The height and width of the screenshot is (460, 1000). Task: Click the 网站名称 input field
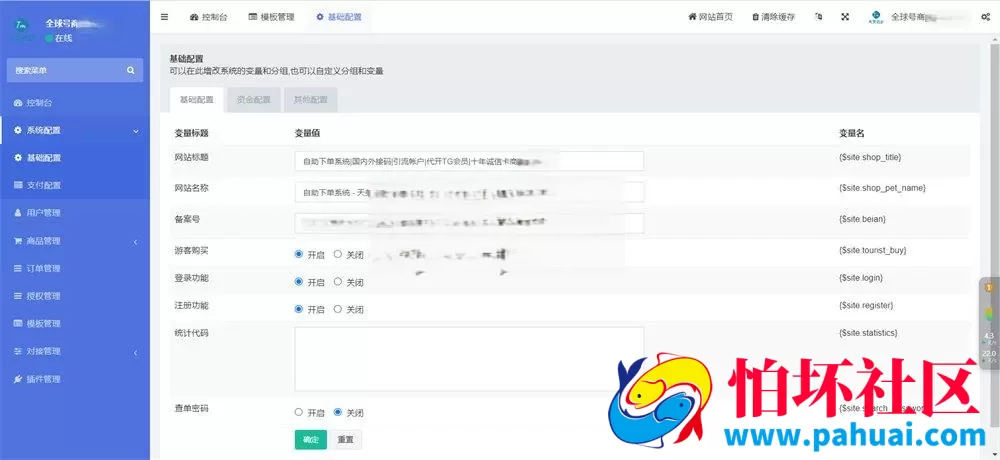tap(469, 192)
